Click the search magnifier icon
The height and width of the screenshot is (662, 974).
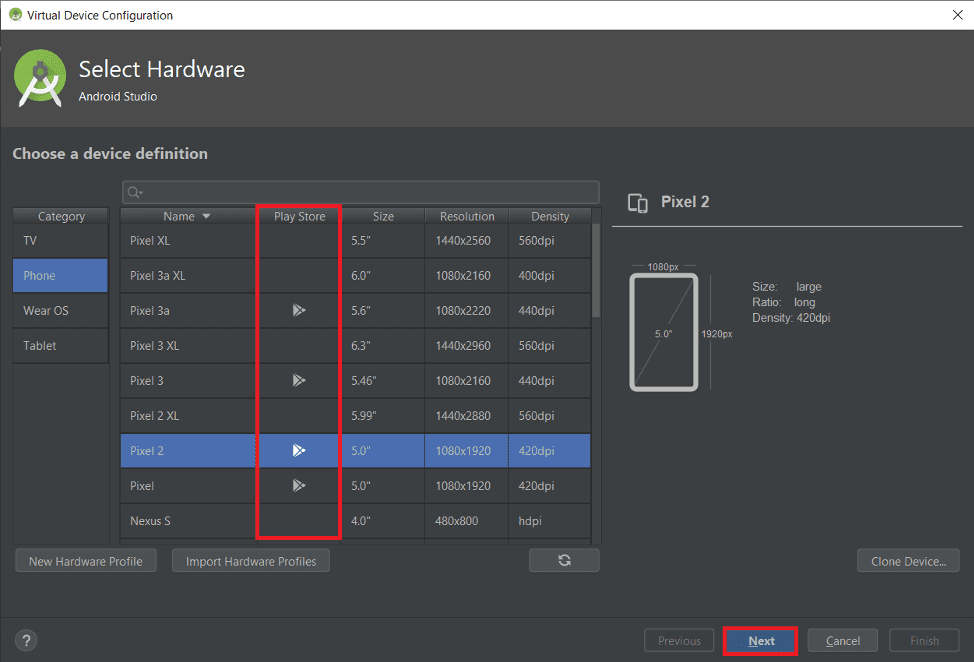(x=134, y=191)
